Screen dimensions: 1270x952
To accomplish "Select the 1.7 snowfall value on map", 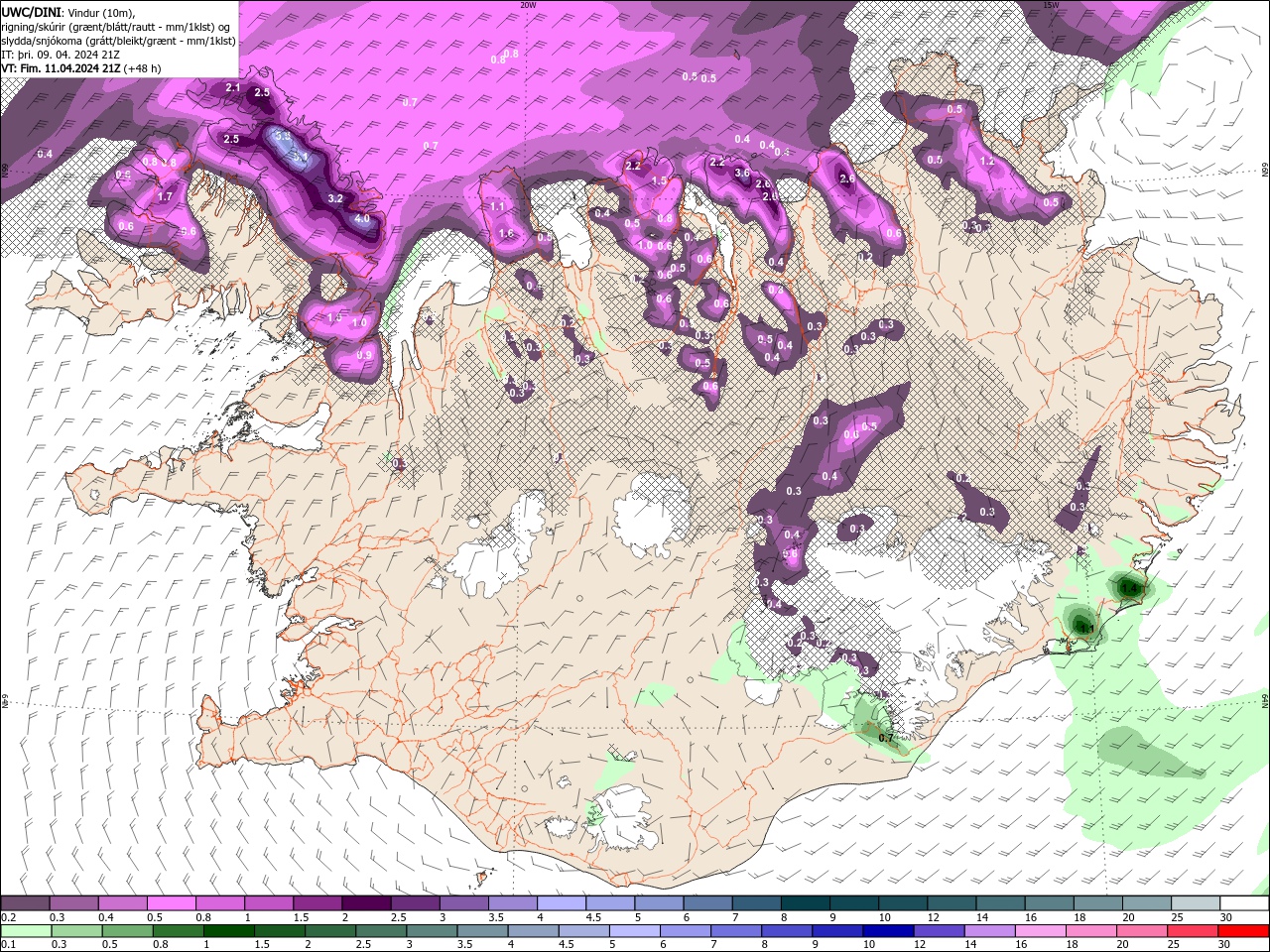I will 165,196.
